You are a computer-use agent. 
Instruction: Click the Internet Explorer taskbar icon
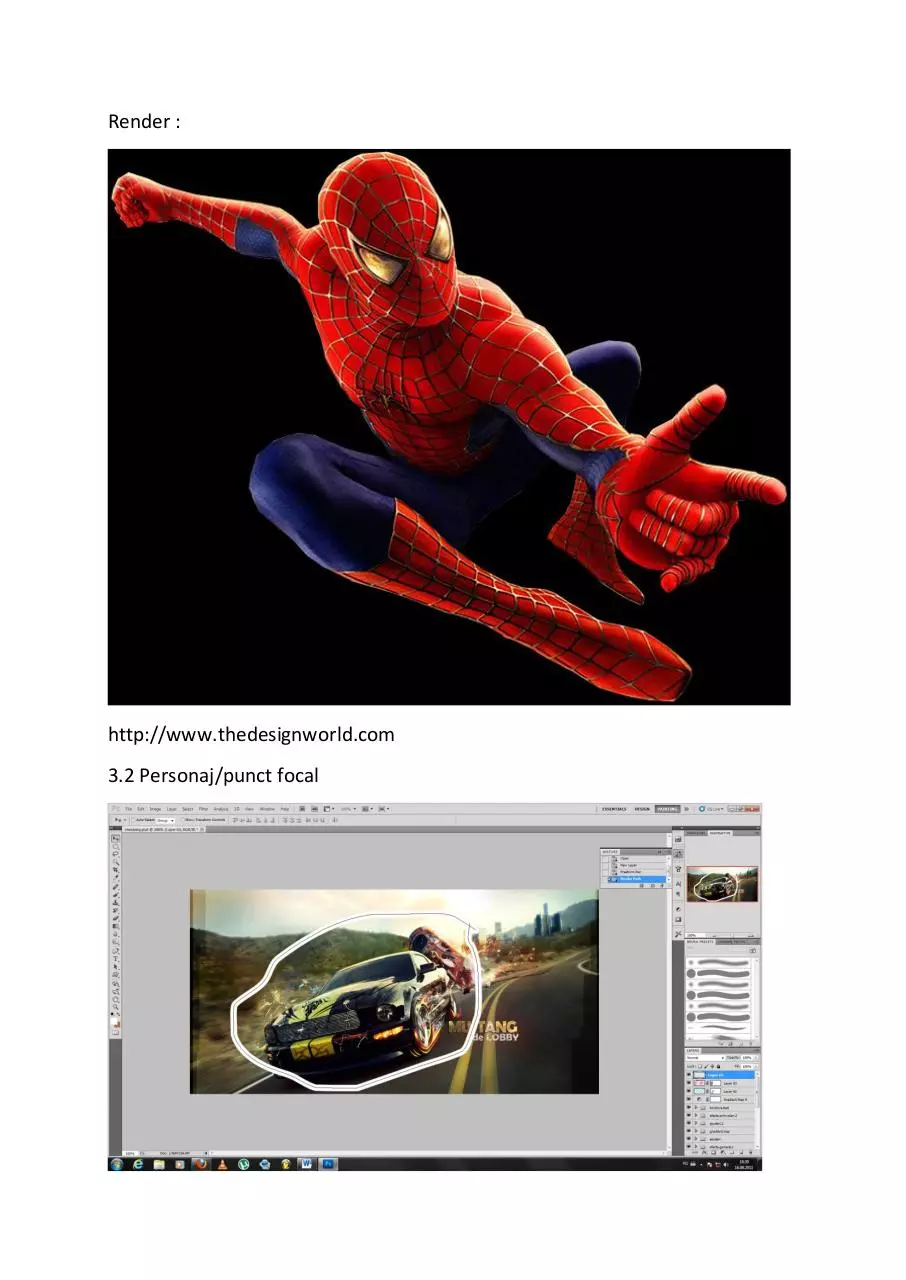tap(139, 1164)
